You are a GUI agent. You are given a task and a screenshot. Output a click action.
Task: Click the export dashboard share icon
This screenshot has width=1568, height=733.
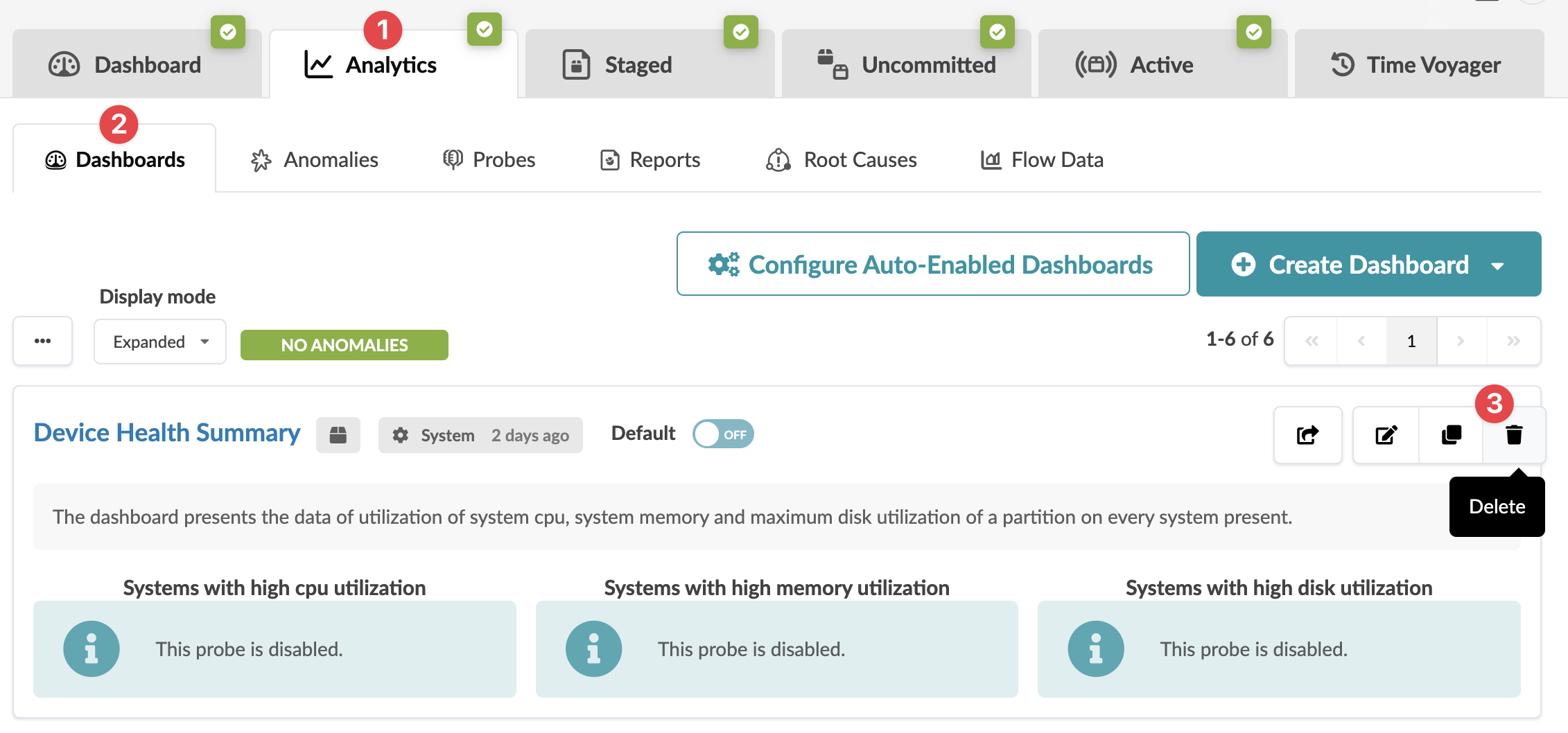point(1307,435)
